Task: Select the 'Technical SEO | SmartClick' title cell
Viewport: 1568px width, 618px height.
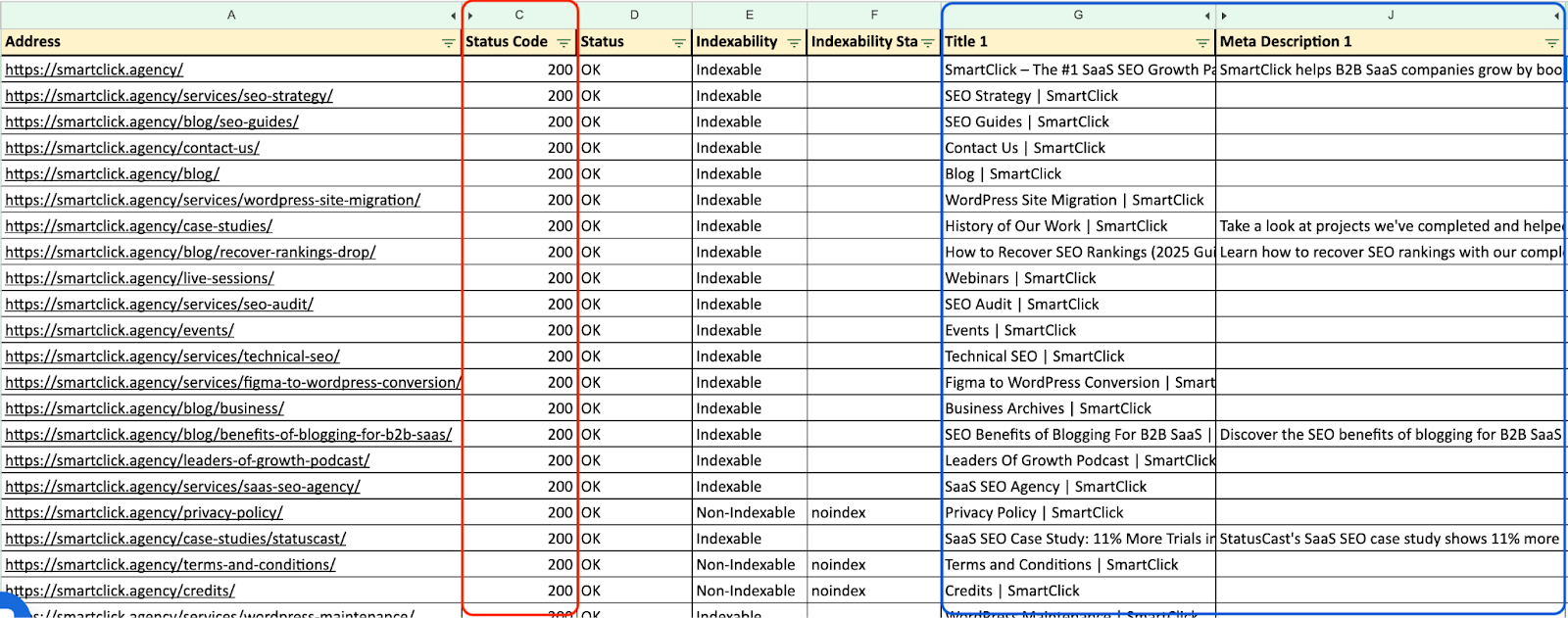Action: click(1078, 357)
